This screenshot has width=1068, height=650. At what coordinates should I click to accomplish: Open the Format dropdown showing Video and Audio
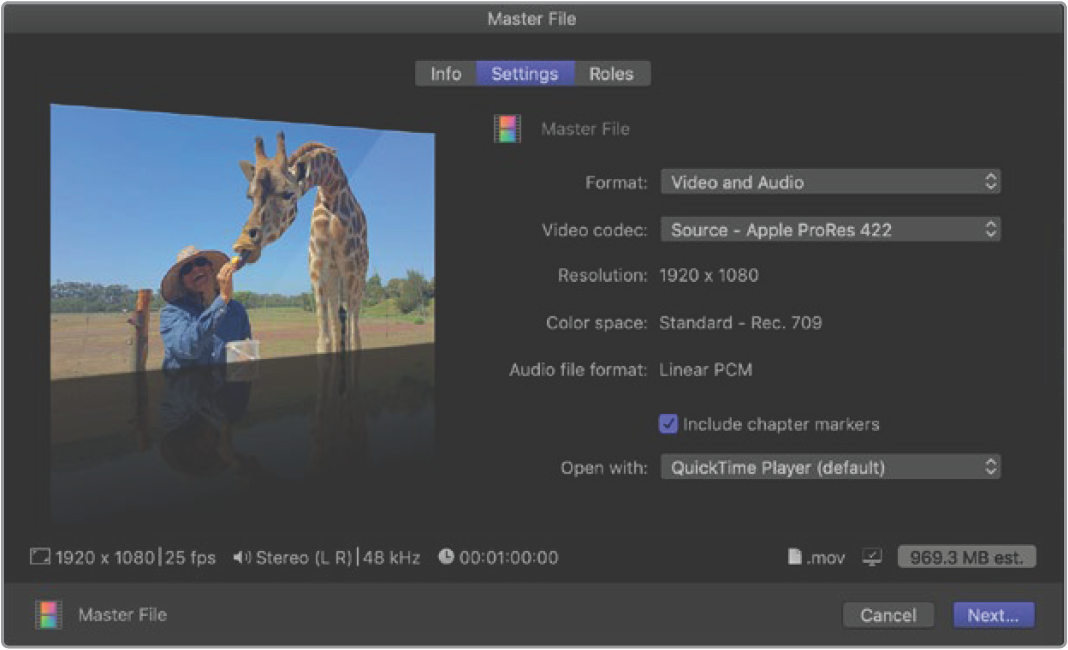click(x=830, y=182)
